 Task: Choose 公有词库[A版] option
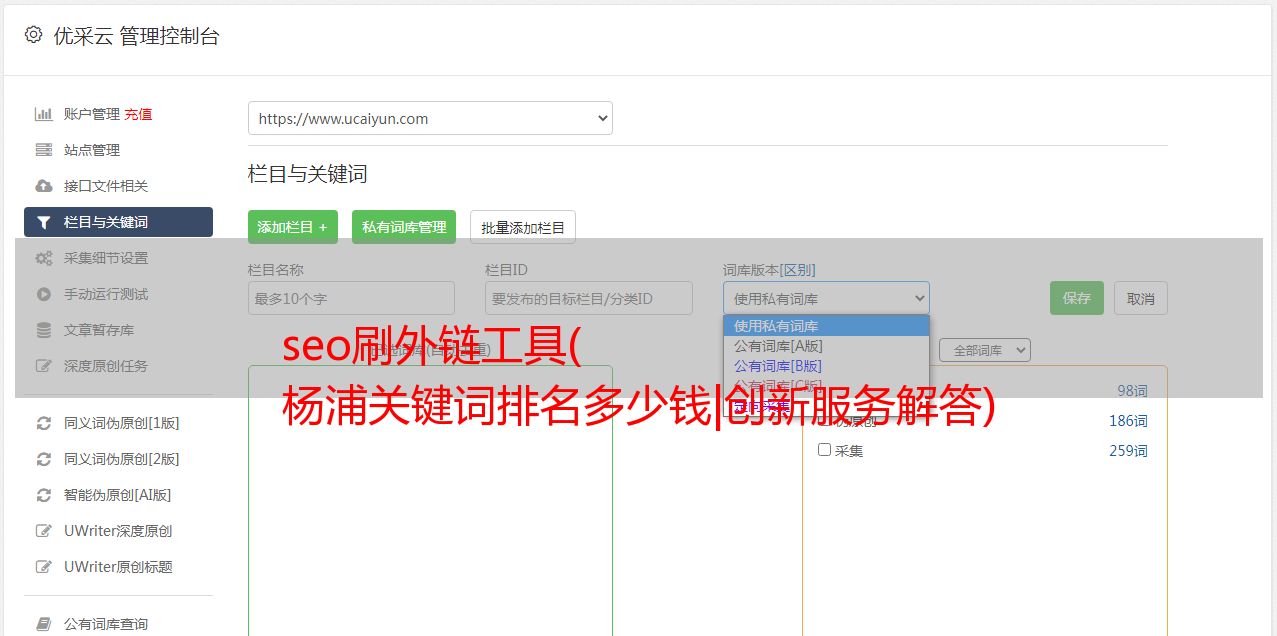click(826, 346)
